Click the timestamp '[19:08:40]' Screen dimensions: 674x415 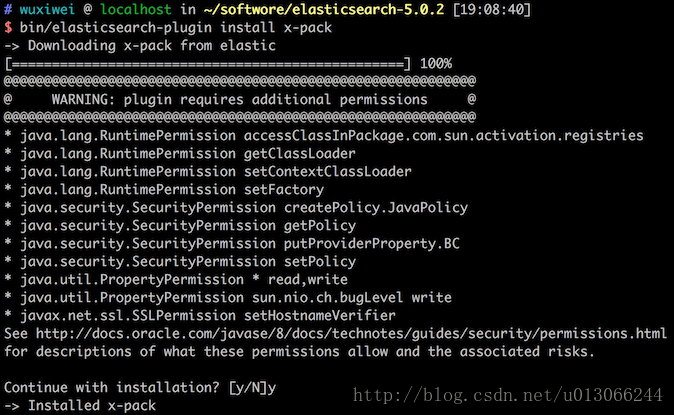[x=492, y=9]
